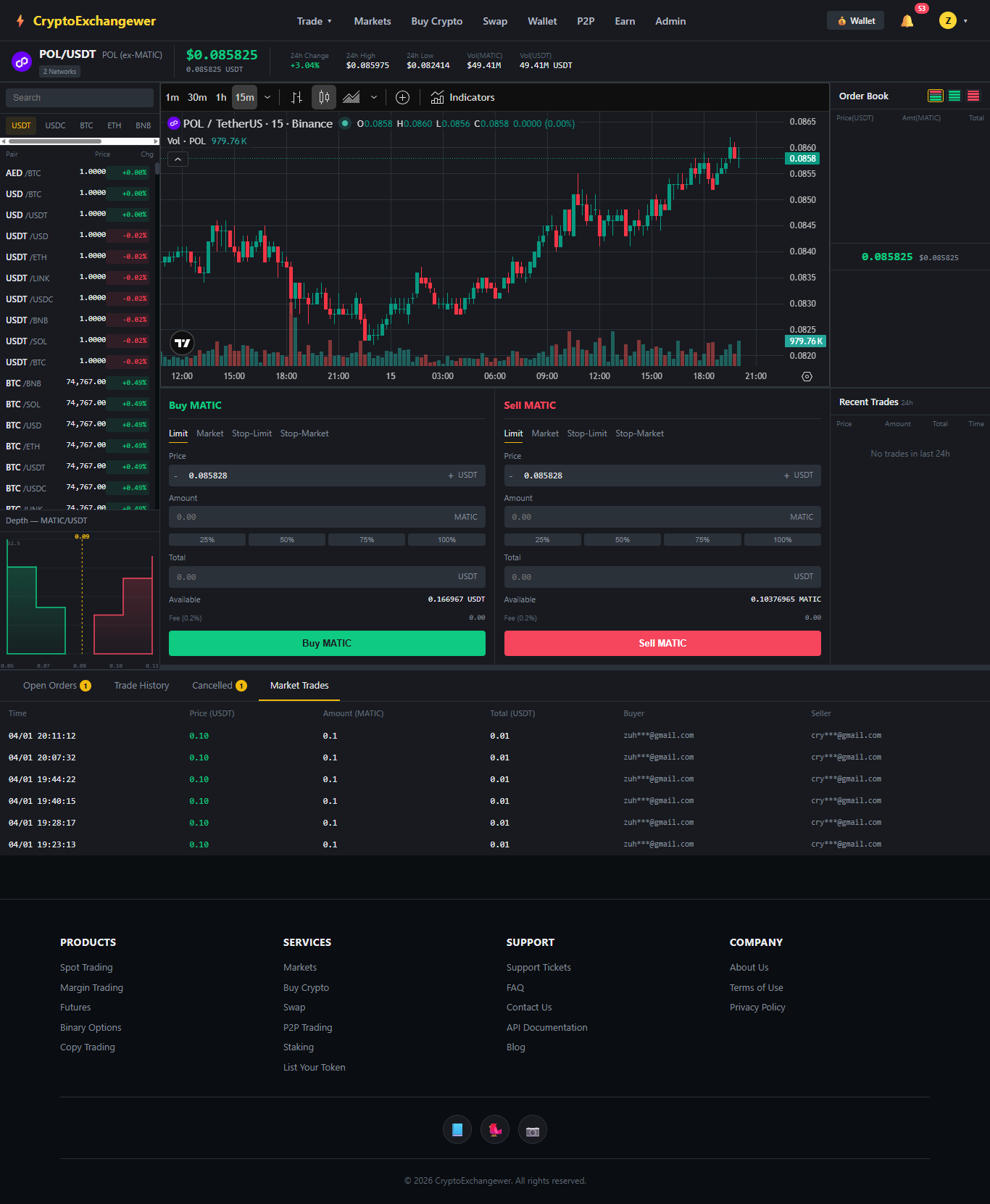Click the POL icon in chart legend

pyautogui.click(x=174, y=123)
